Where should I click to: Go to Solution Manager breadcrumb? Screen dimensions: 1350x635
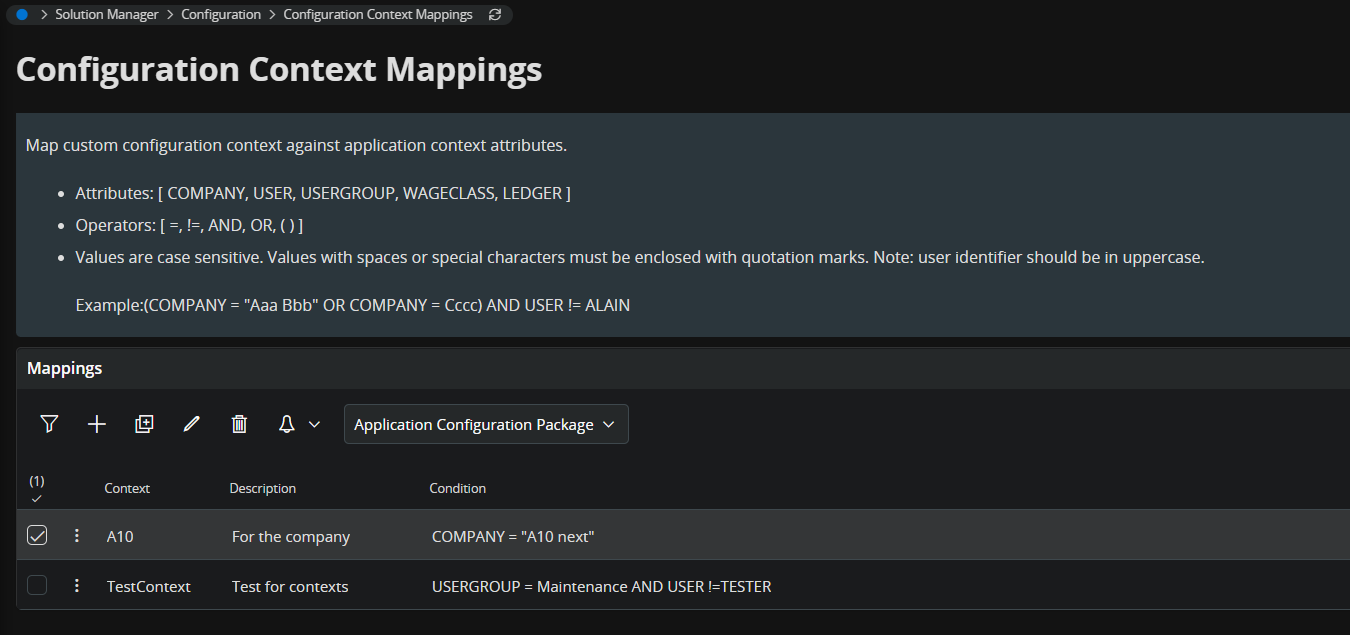pos(107,15)
